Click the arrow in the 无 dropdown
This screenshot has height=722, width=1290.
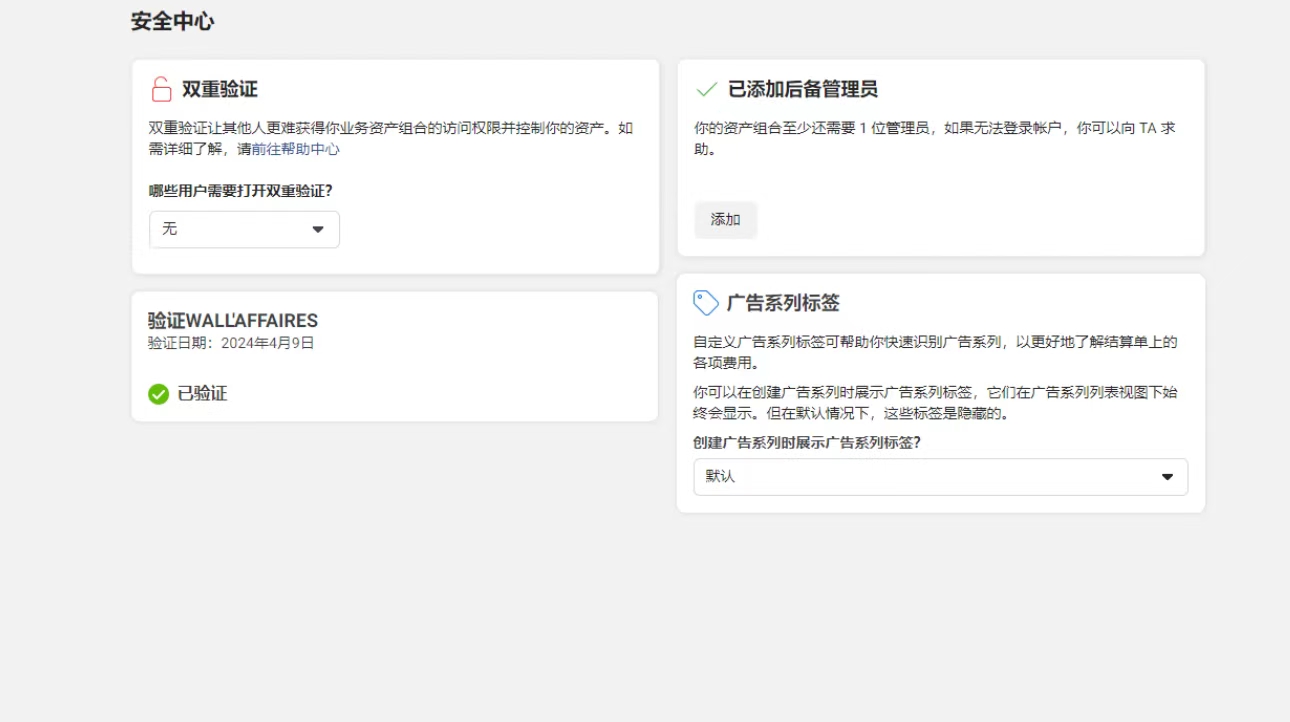(x=318, y=229)
